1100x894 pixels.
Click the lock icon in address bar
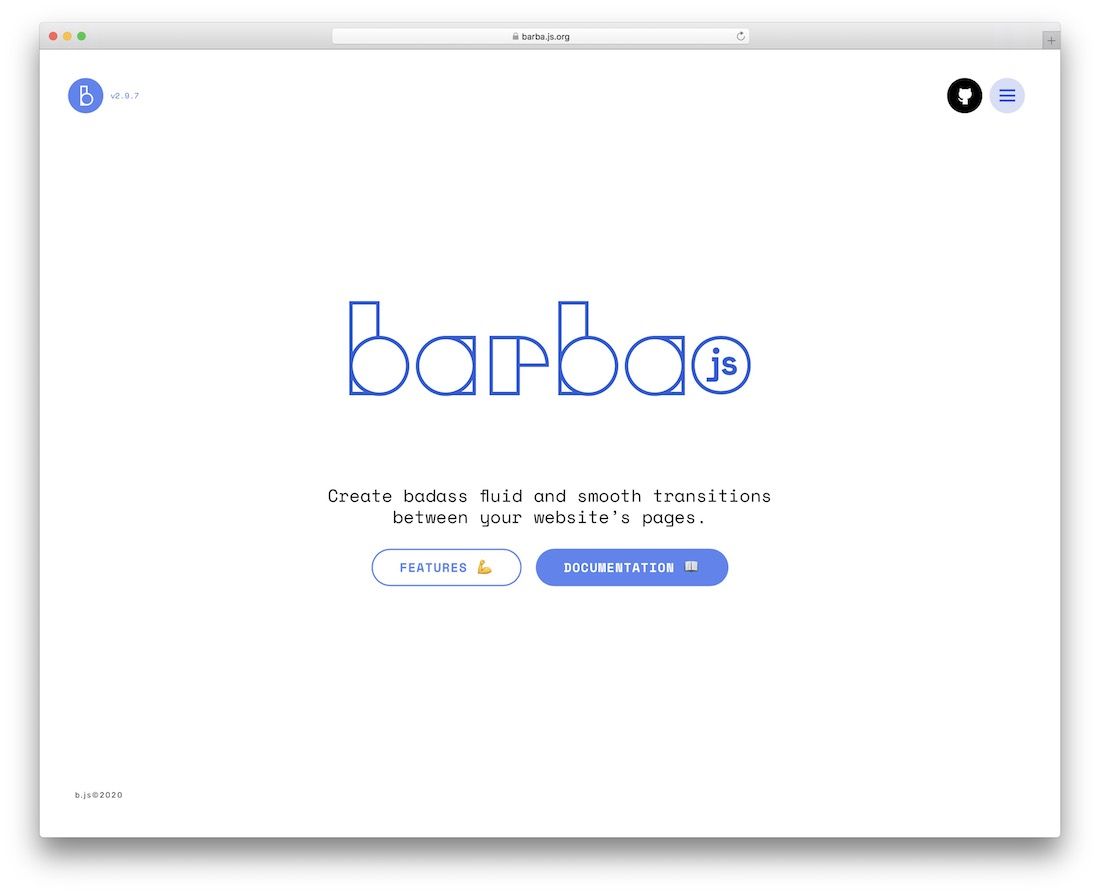click(x=516, y=36)
